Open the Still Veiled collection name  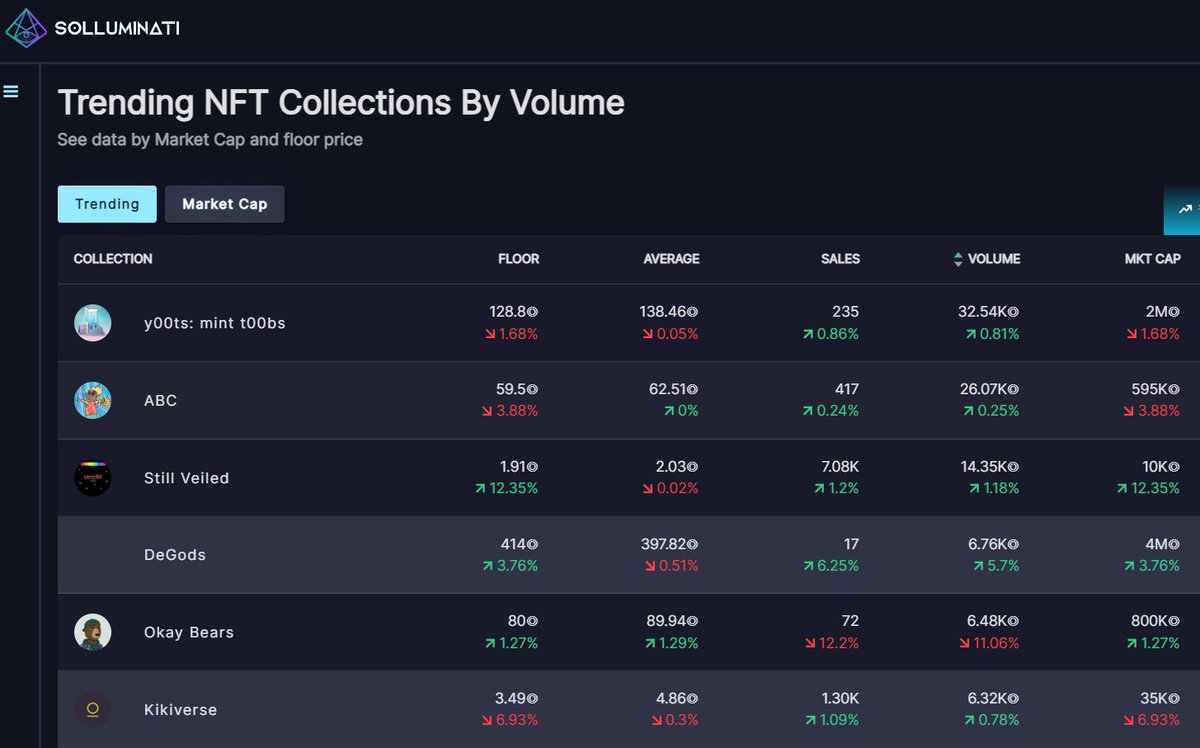(186, 478)
